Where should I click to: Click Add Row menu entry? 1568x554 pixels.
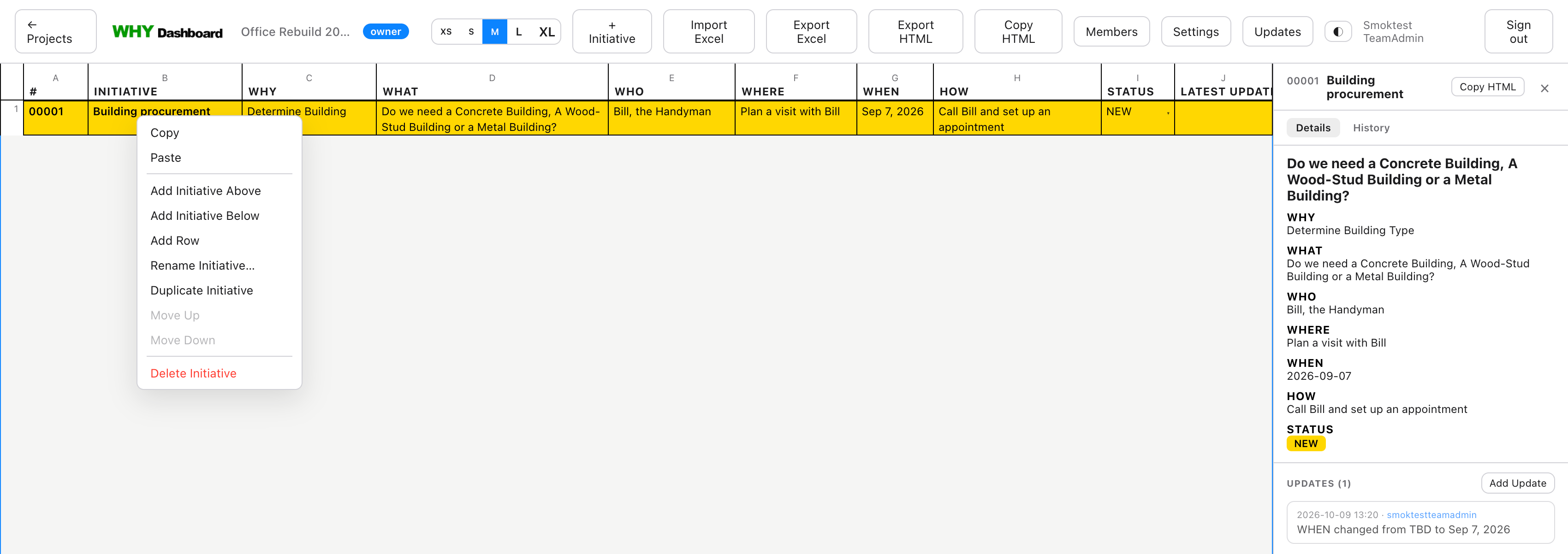219,241
